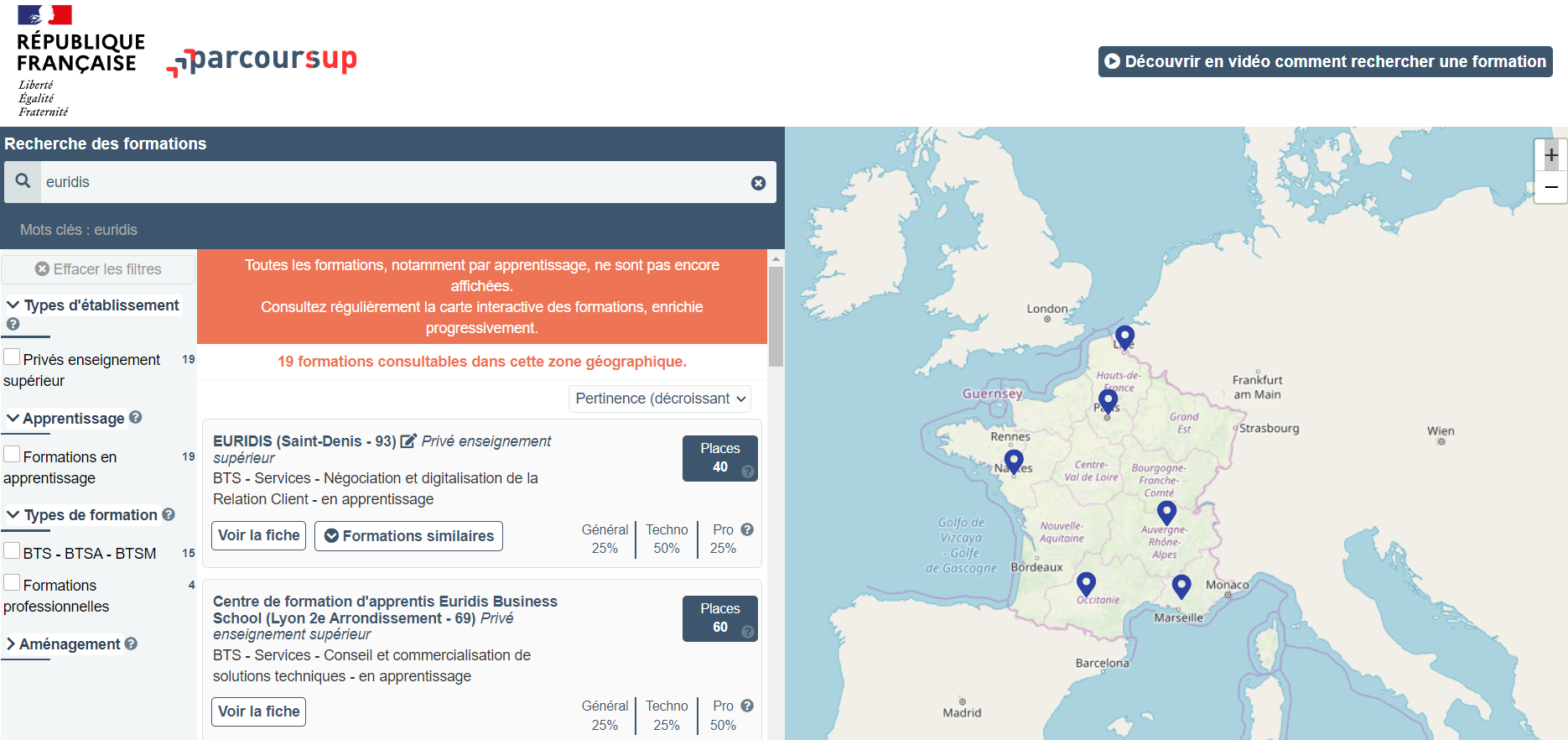Click the edit icon beside EURIDIS Saint-Denis
This screenshot has width=1568, height=740.
click(408, 441)
